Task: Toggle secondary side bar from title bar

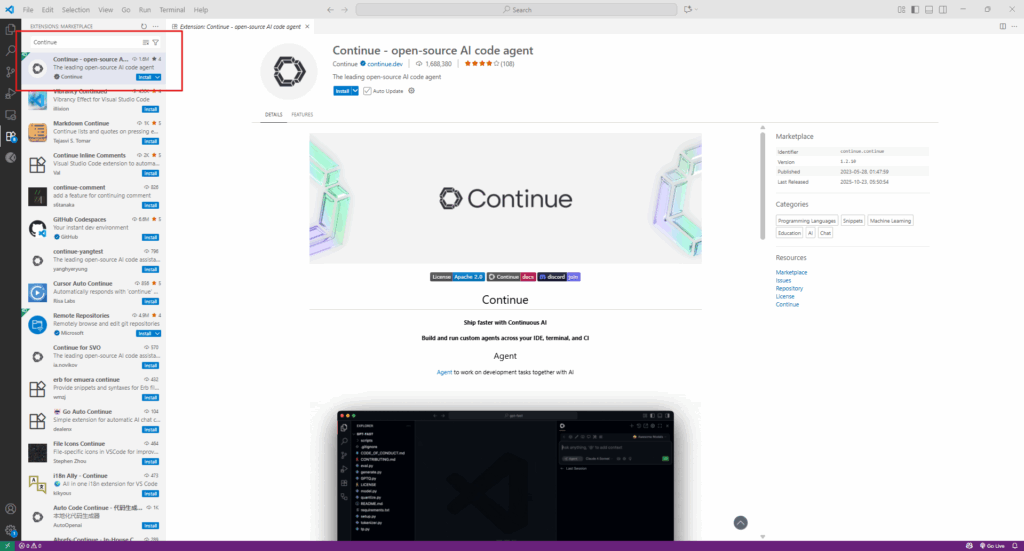Action: (x=943, y=10)
